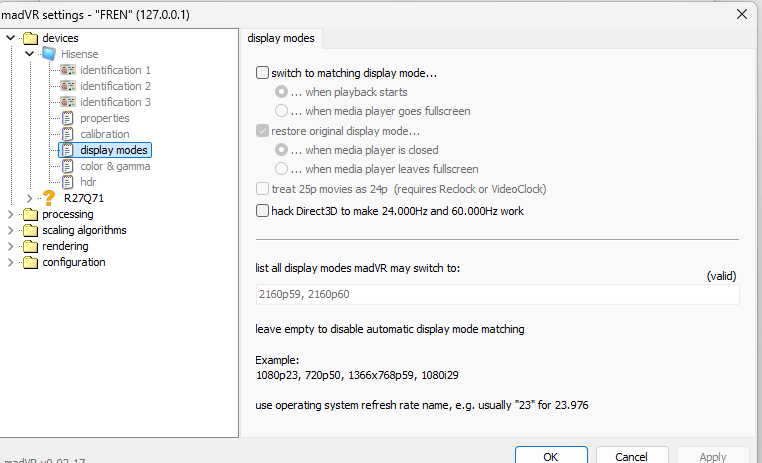Expand the R27Q71 device node
The height and width of the screenshot is (463, 762).
(x=29, y=198)
